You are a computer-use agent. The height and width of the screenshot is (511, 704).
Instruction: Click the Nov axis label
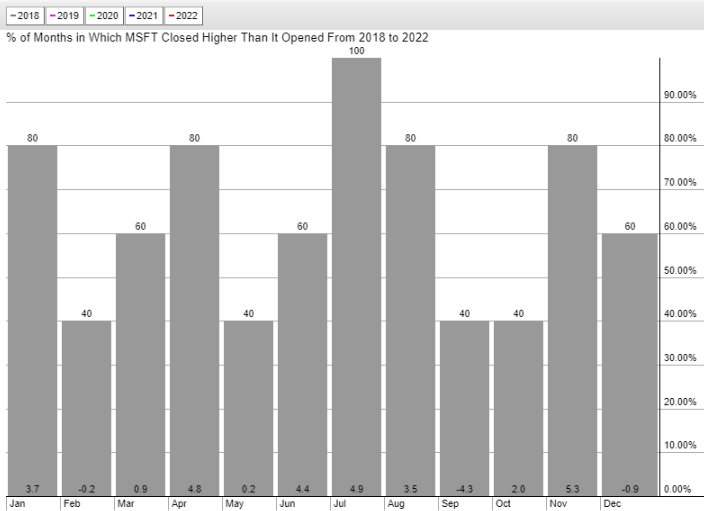coord(558,504)
